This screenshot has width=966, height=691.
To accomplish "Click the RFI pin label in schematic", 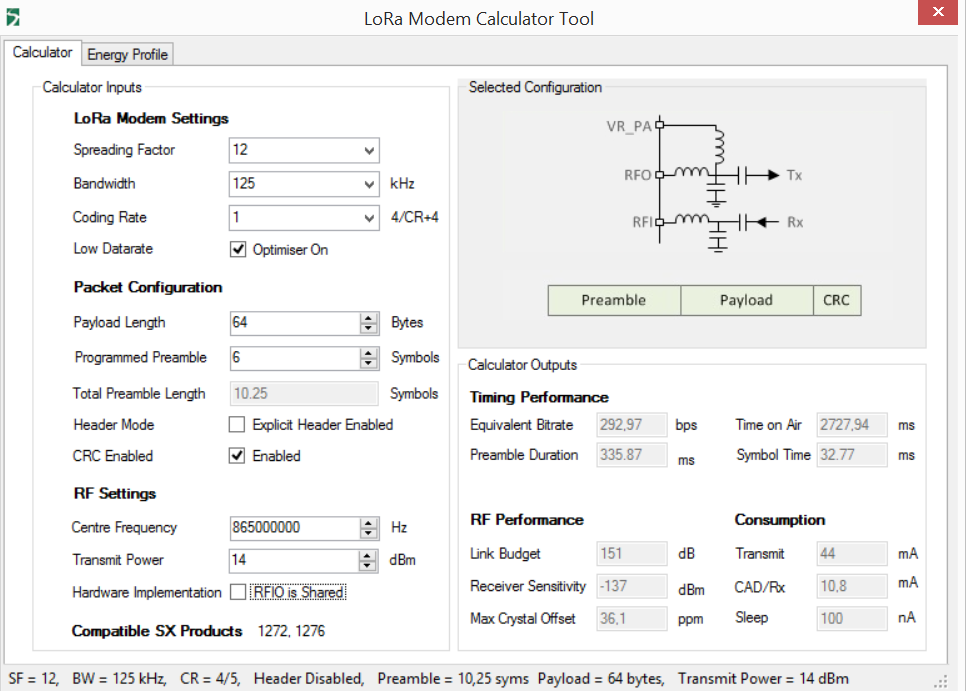I will [643, 222].
